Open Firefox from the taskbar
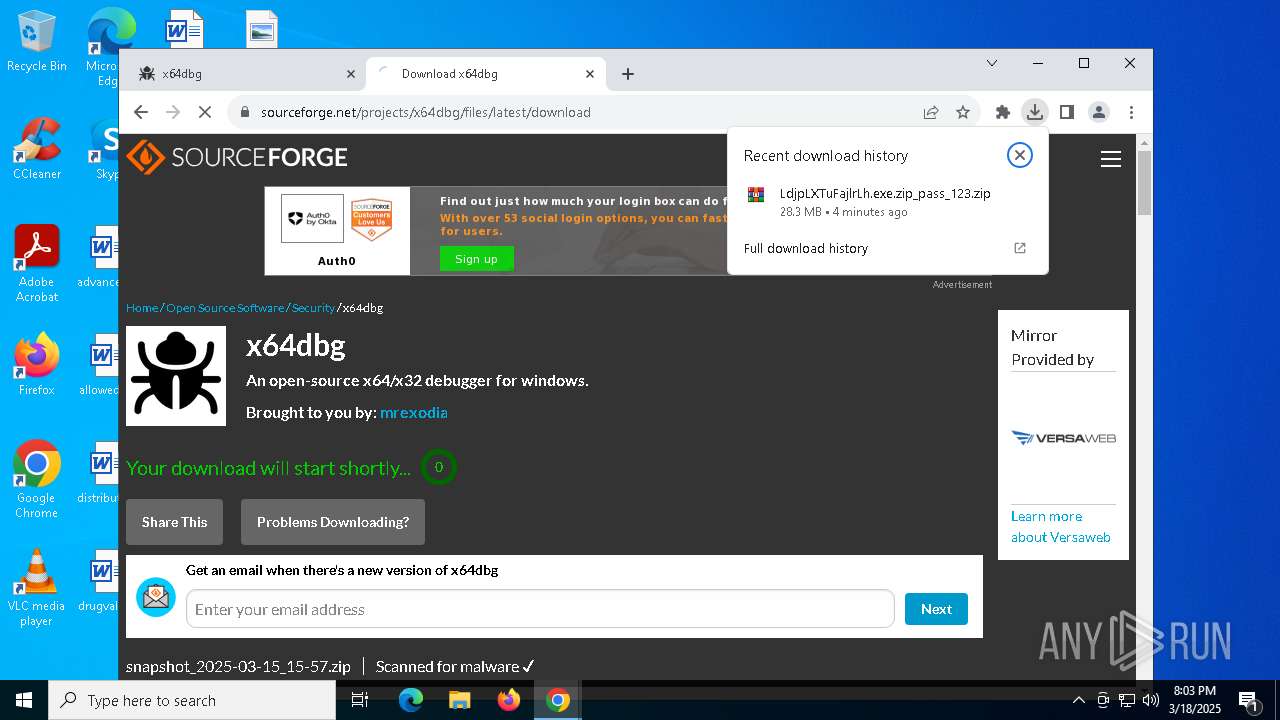Image resolution: width=1280 pixels, height=720 pixels. [x=509, y=700]
